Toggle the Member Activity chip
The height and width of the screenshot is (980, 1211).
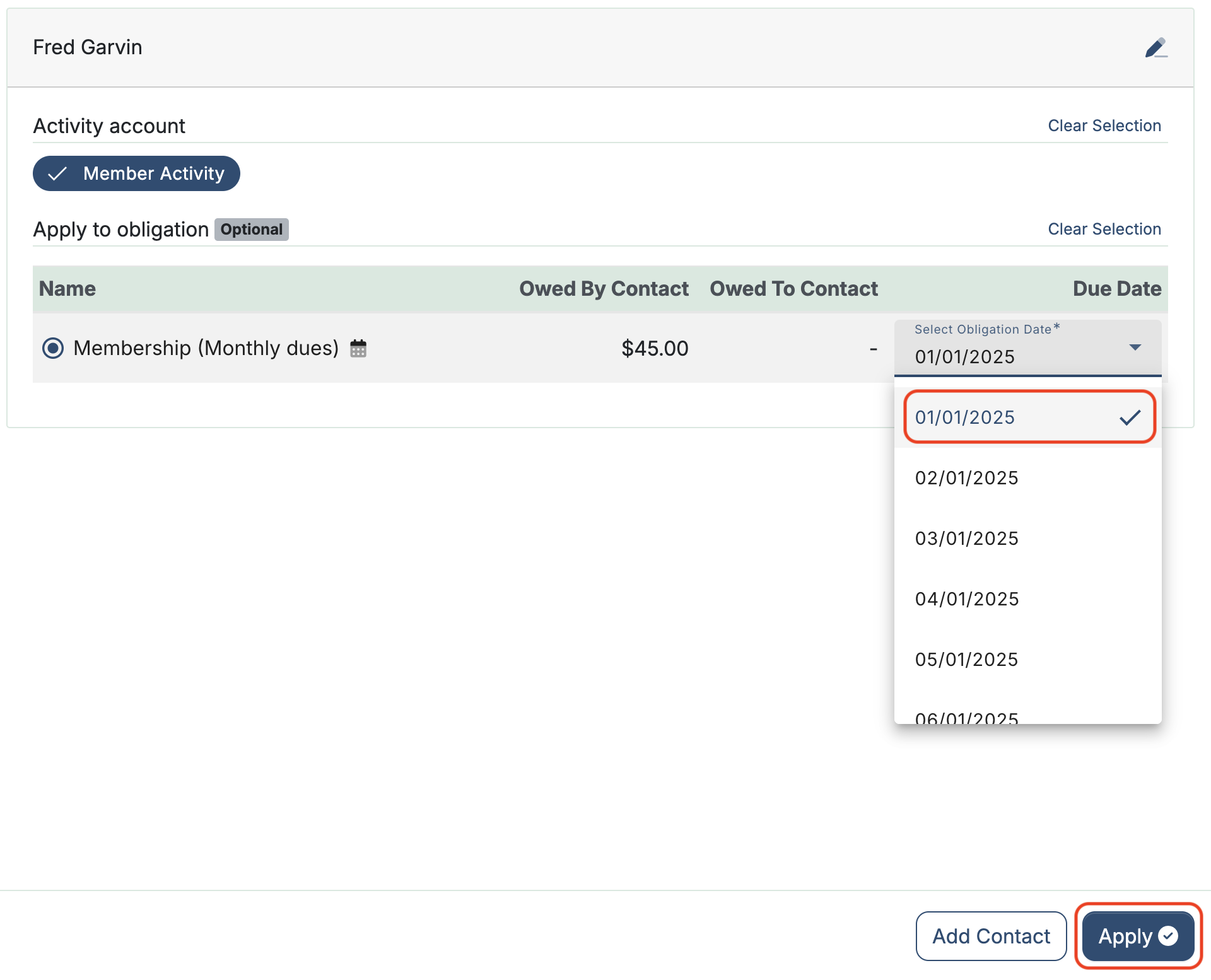pos(136,173)
